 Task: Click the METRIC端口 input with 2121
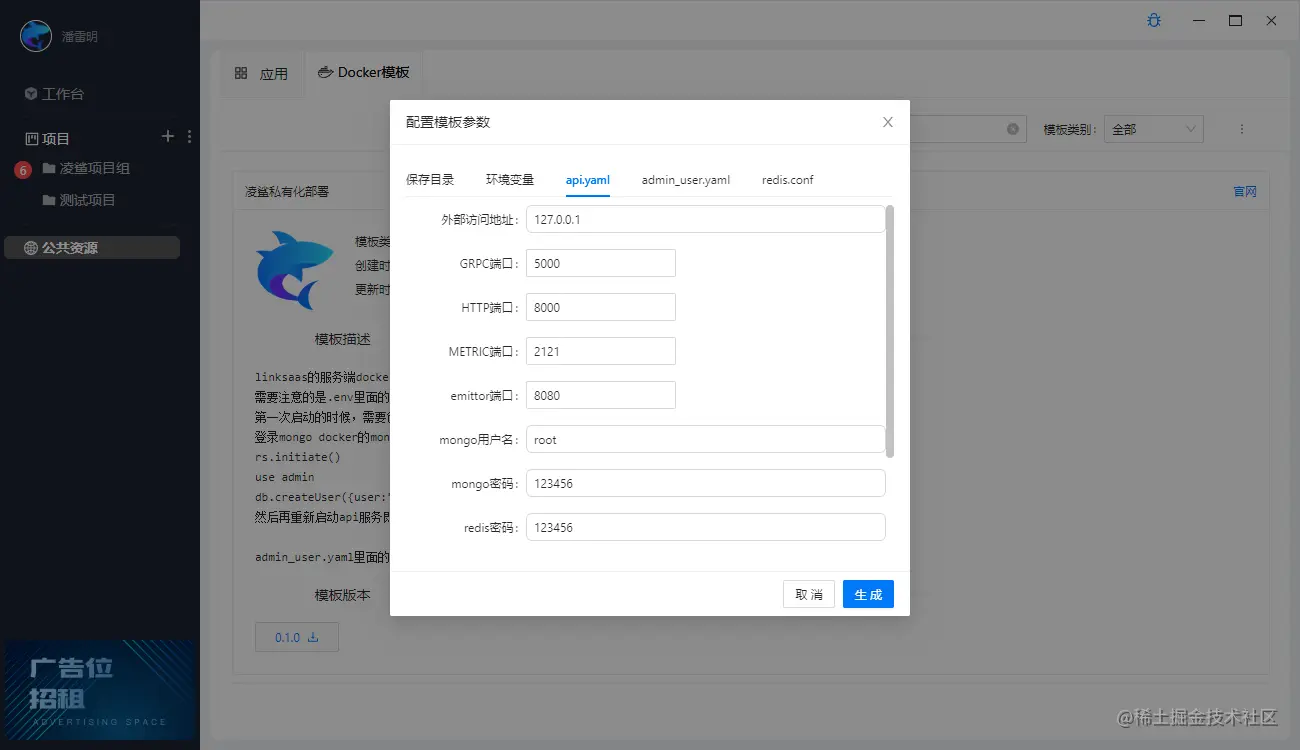click(601, 351)
